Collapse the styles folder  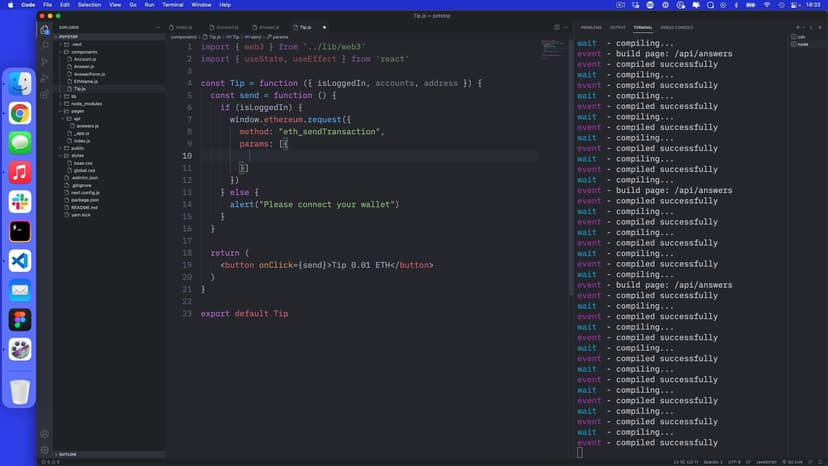pyautogui.click(x=77, y=155)
